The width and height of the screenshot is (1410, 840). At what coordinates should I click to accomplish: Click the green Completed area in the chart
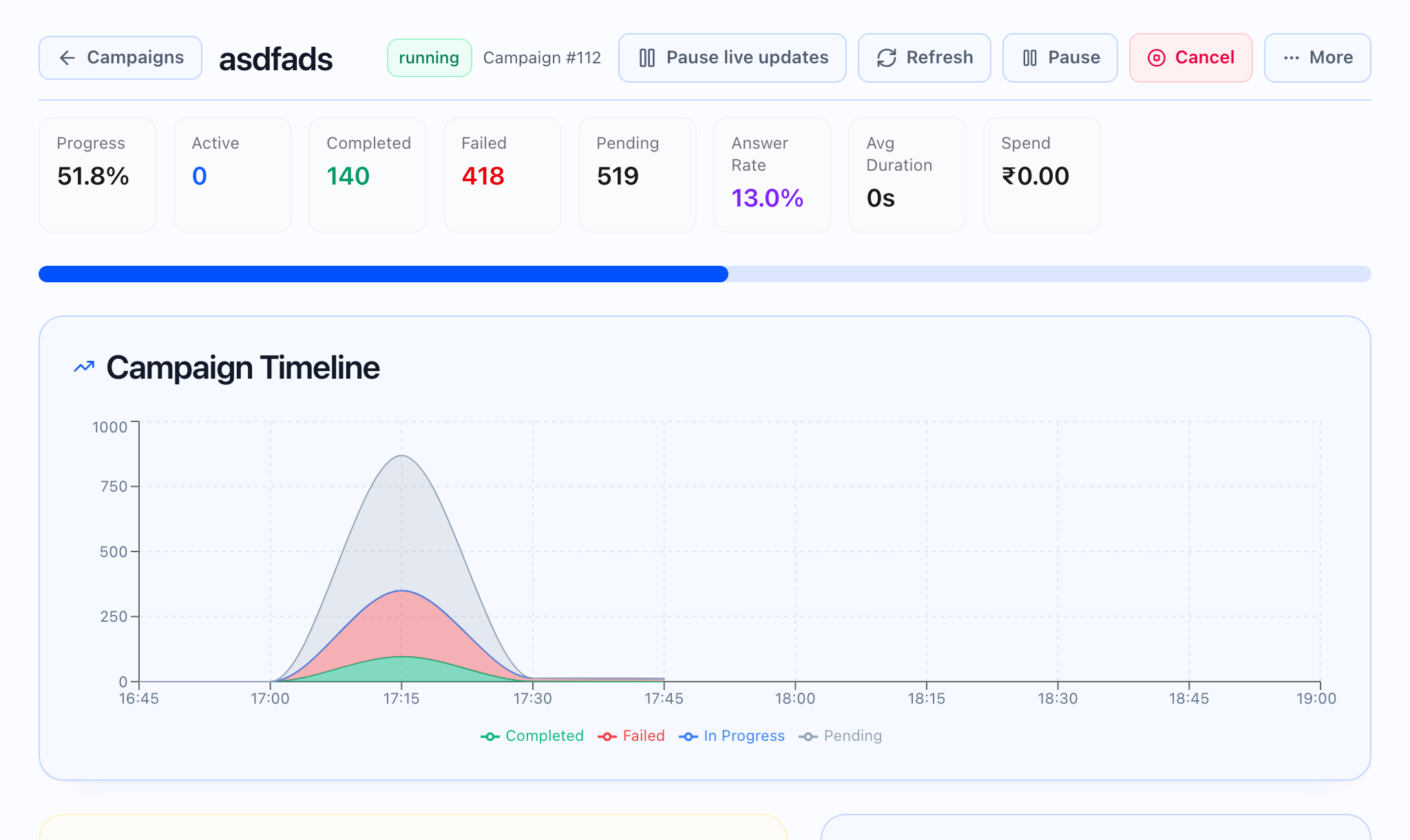click(x=401, y=670)
